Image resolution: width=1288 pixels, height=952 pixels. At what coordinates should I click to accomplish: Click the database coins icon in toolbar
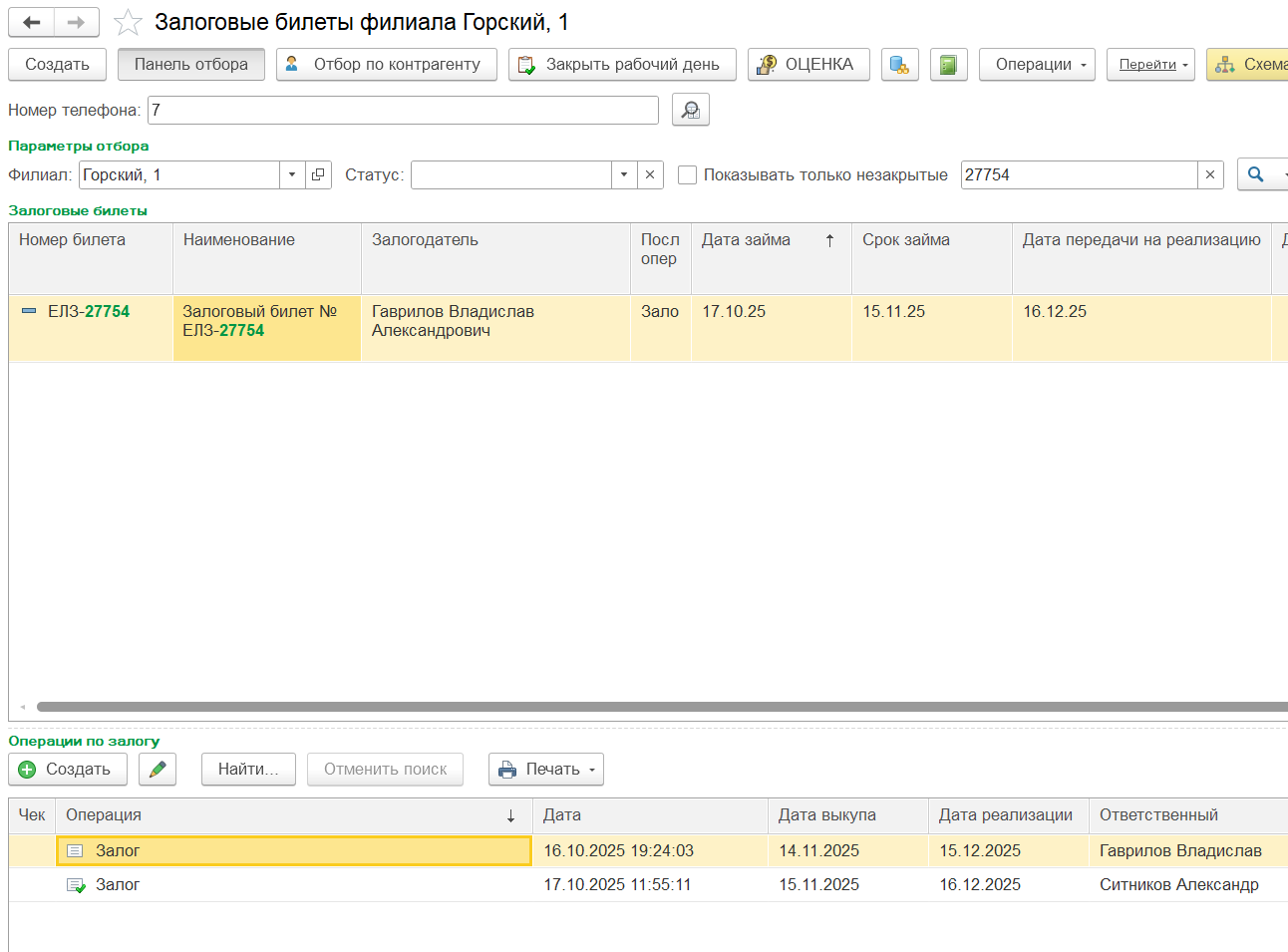899,65
